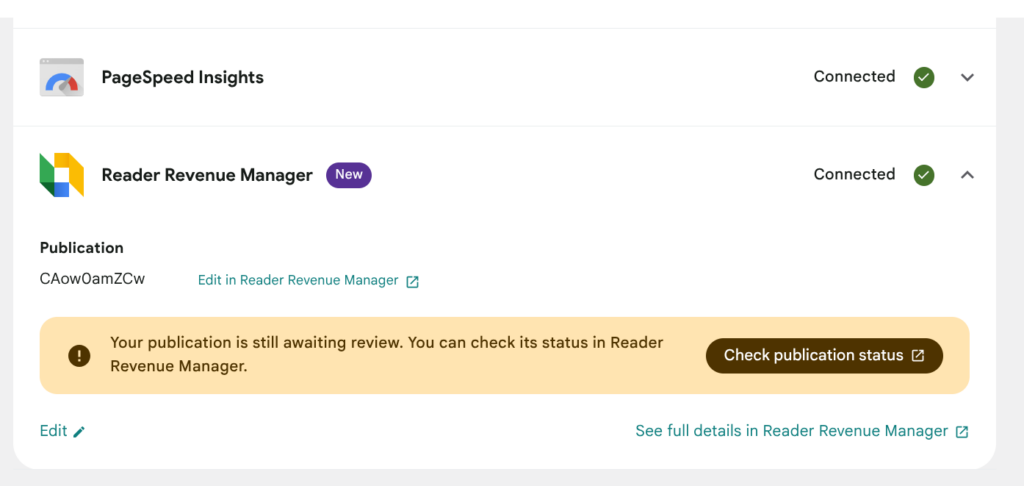1024x486 pixels.
Task: Click the Reader Revenue Manager heading
Action: 207,175
